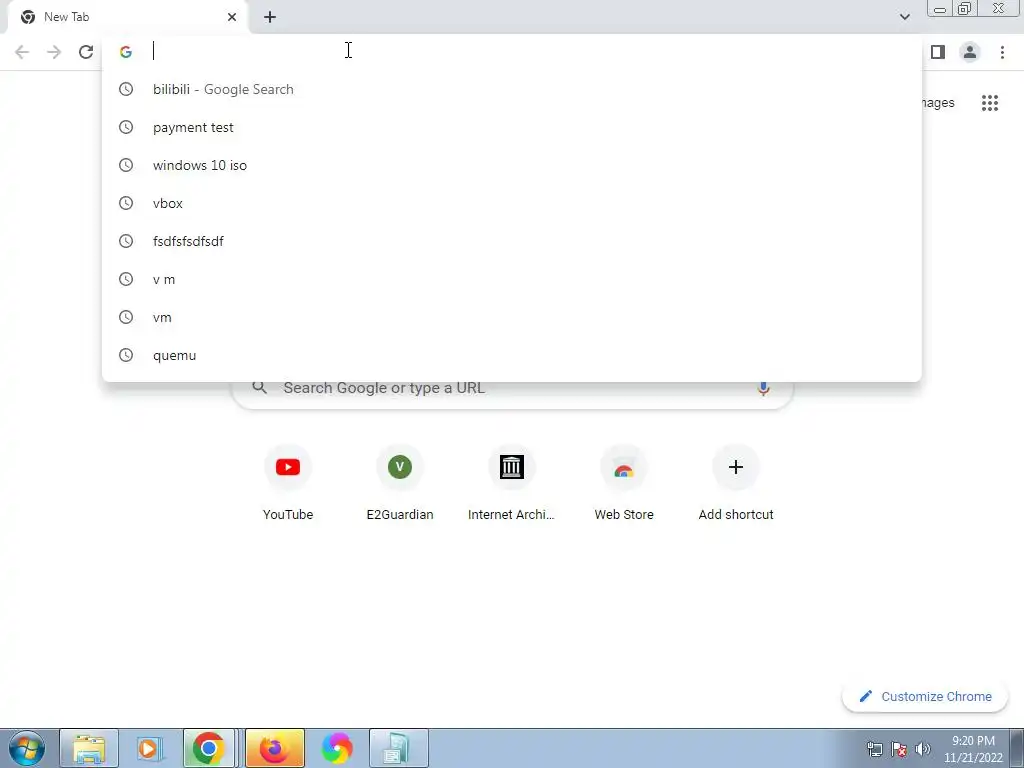Choose the v m suggestion
Image resolution: width=1024 pixels, height=768 pixels.
click(x=512, y=280)
